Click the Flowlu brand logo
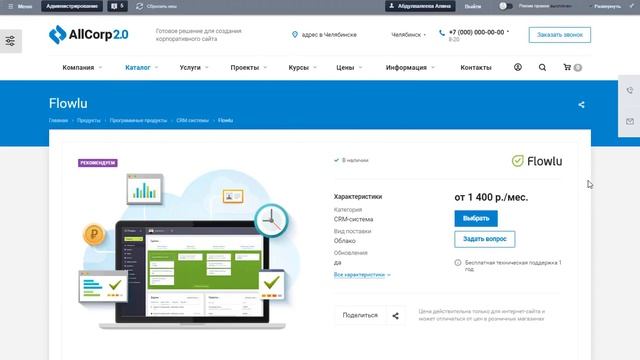This screenshot has width=640, height=360. (x=537, y=161)
